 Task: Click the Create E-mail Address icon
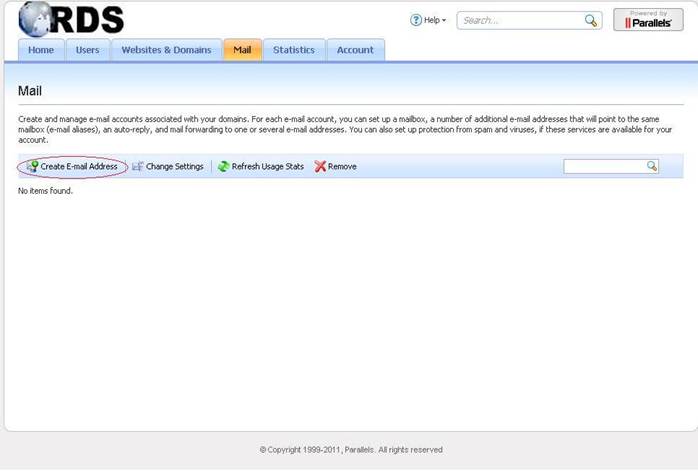pos(32,166)
